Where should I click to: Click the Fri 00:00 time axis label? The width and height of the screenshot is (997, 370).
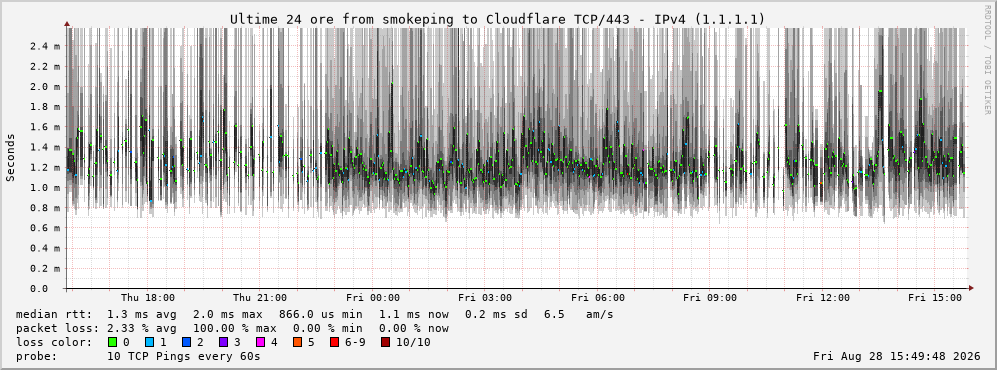373,298
